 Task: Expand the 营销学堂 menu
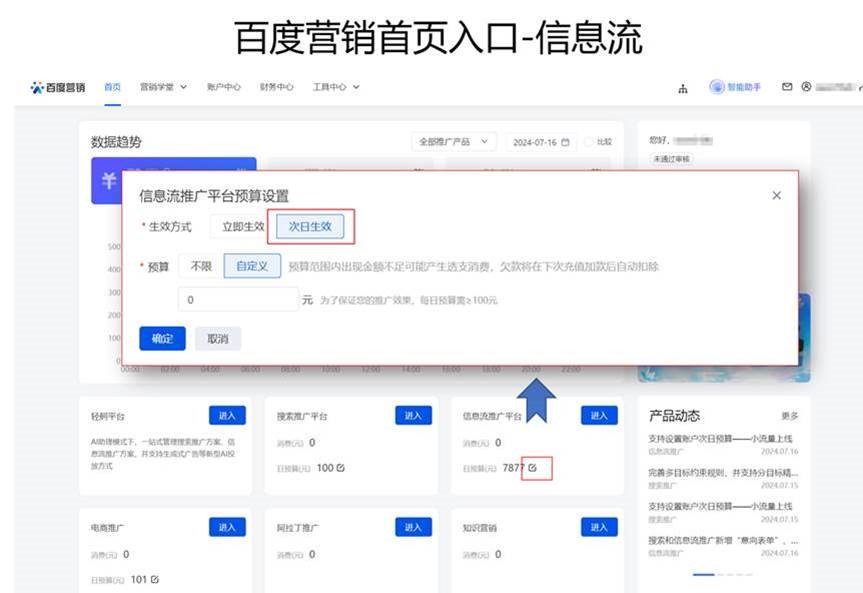click(163, 87)
